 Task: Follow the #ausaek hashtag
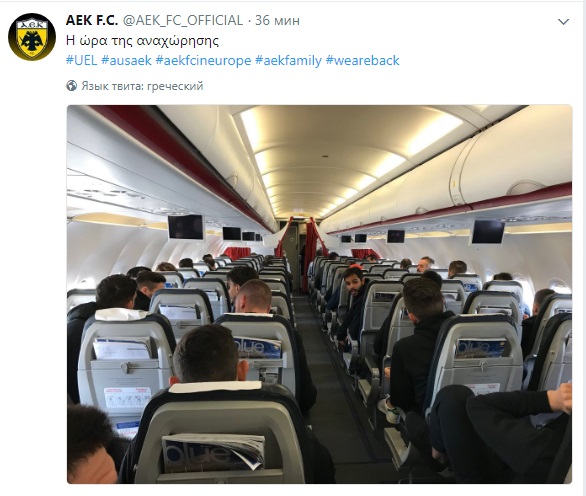(126, 60)
